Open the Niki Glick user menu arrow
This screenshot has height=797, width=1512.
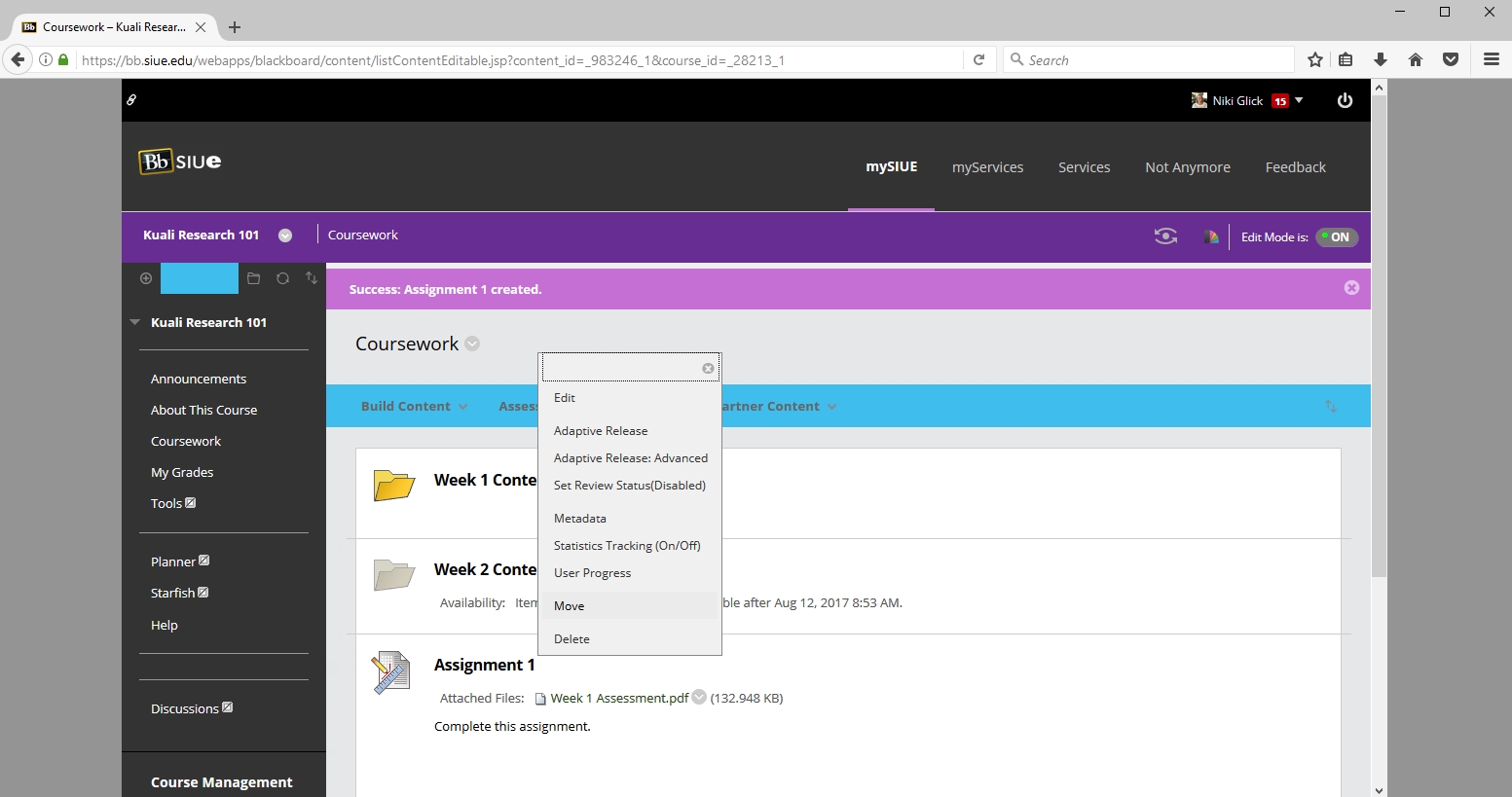coord(1299,100)
